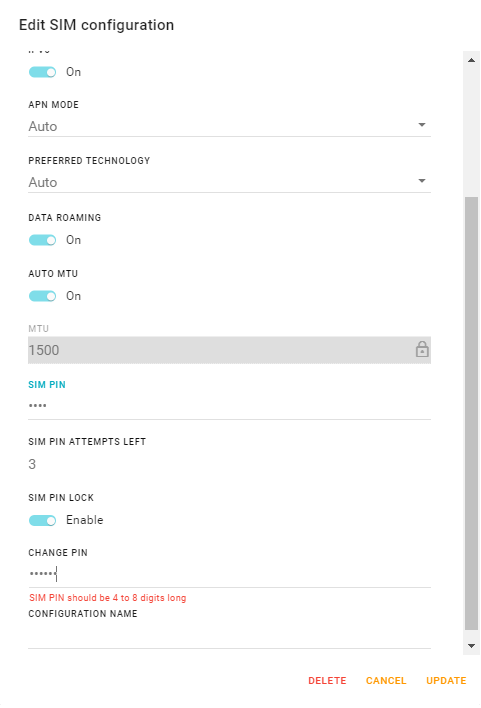The height and width of the screenshot is (708, 481).
Task: Click the scrollbar up arrow
Action: point(471,60)
